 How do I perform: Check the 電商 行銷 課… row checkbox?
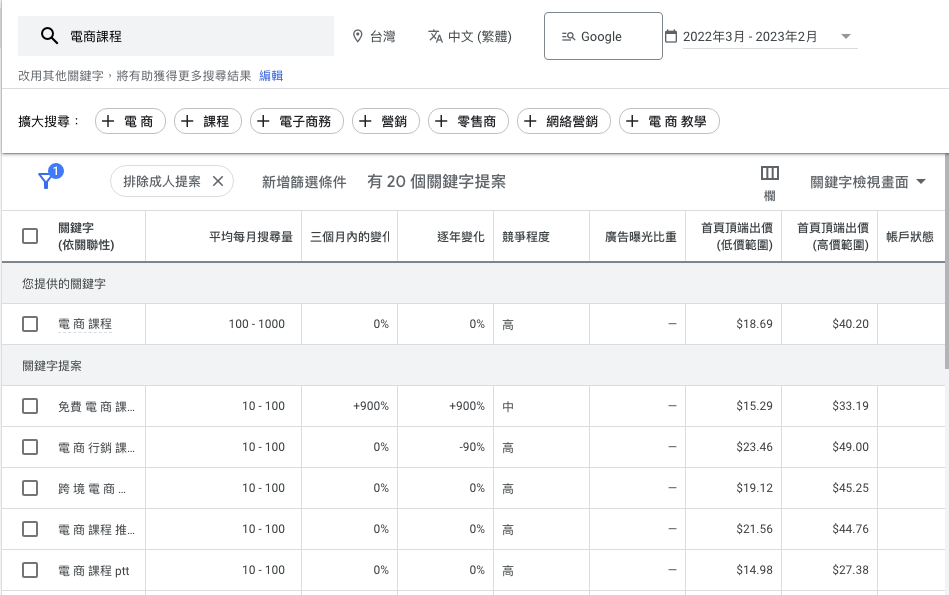[30, 447]
